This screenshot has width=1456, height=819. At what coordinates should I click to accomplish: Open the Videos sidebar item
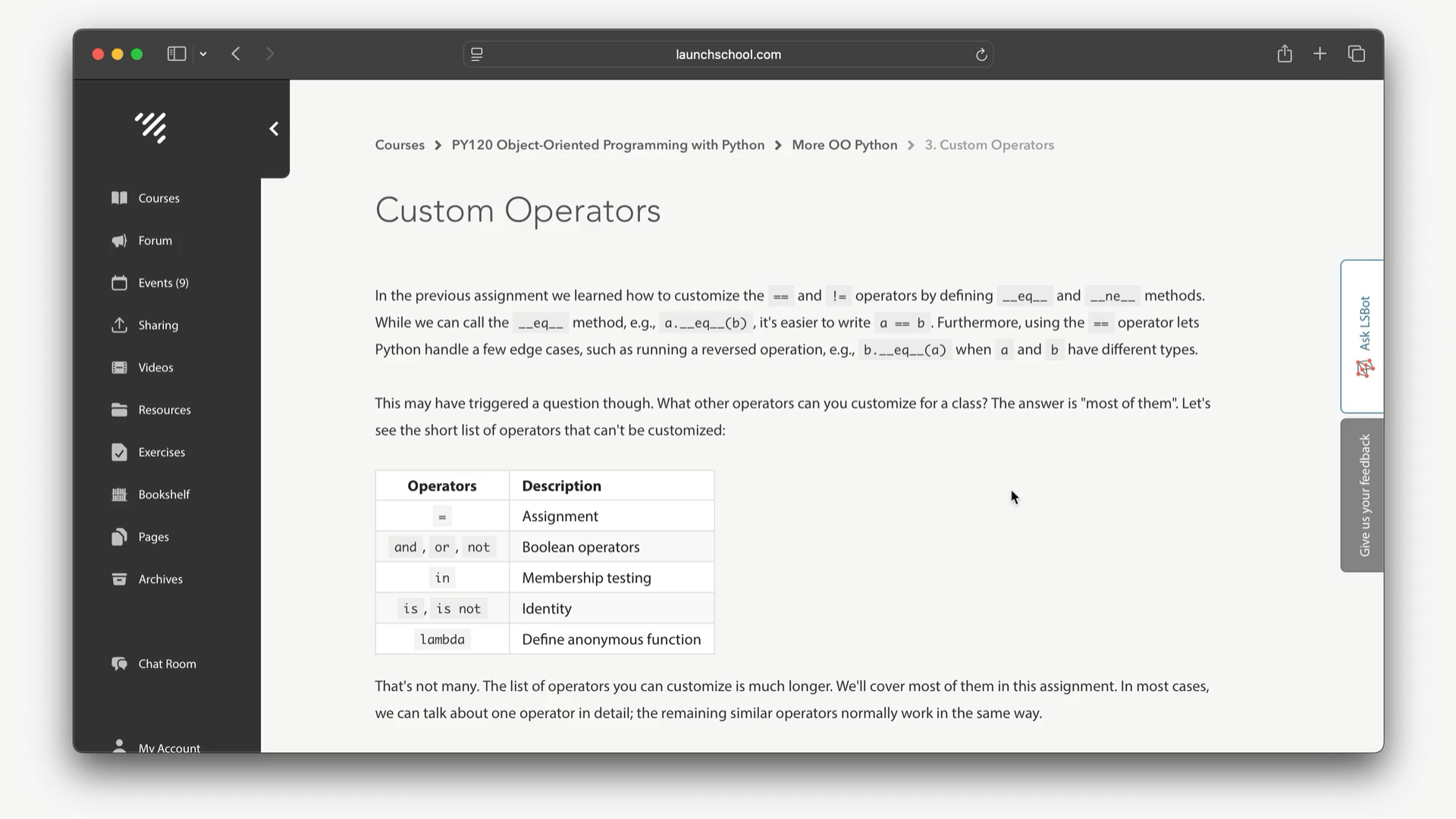coord(155,368)
